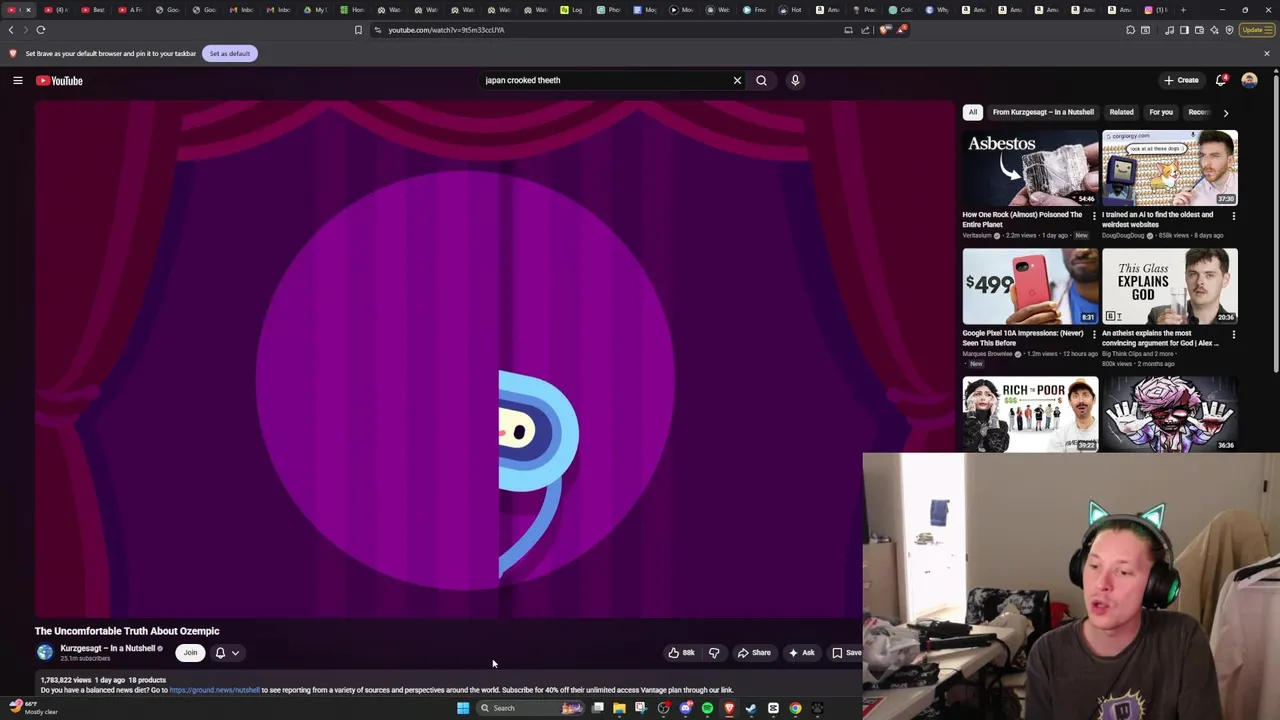Click the 'Set as default' browser button
The width and height of the screenshot is (1280, 720).
click(x=230, y=53)
